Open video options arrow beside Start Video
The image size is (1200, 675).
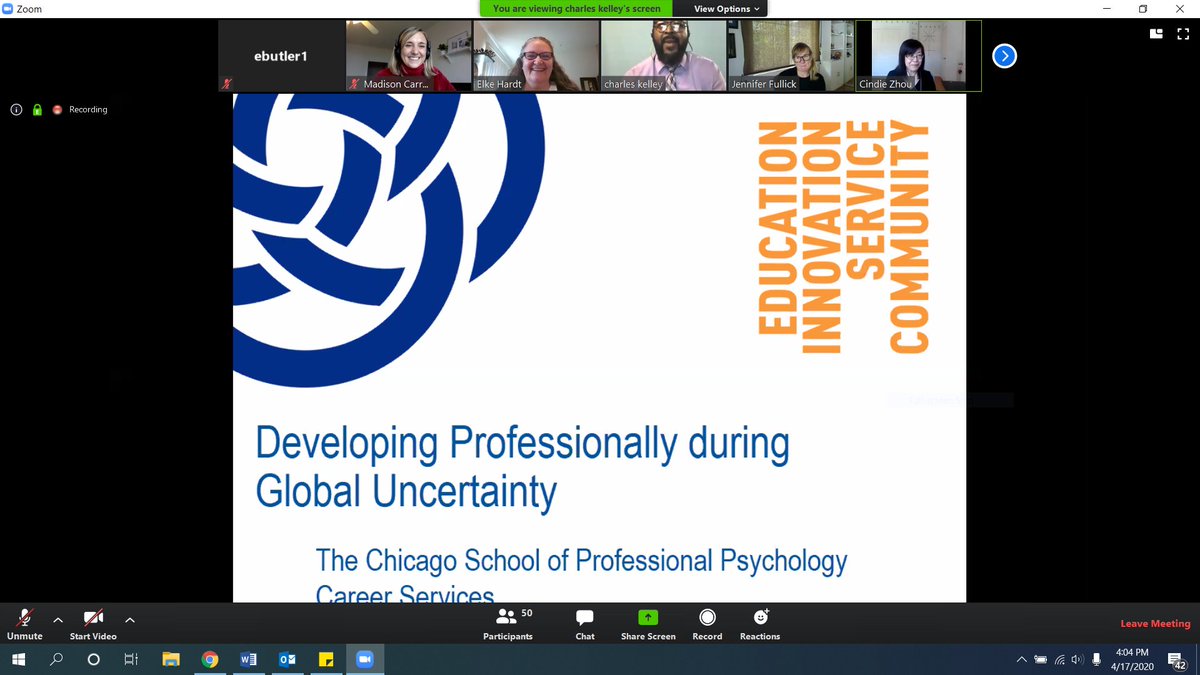point(130,620)
